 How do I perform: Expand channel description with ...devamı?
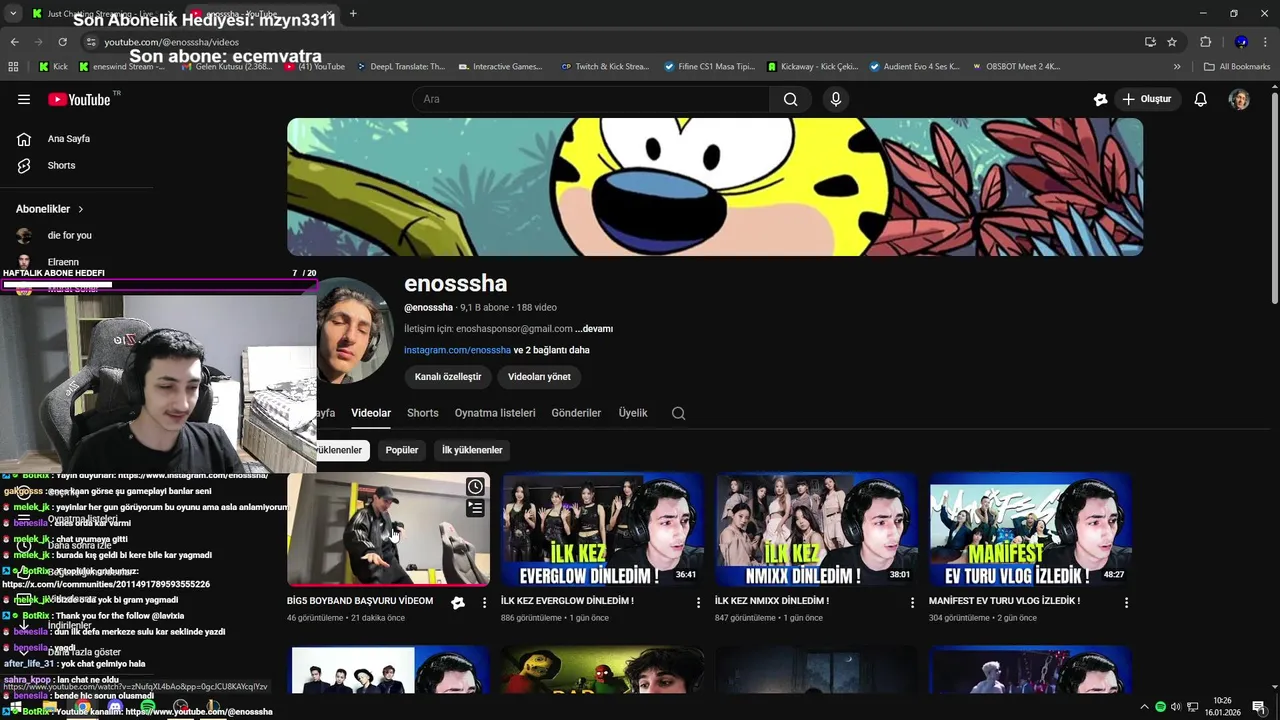point(594,329)
